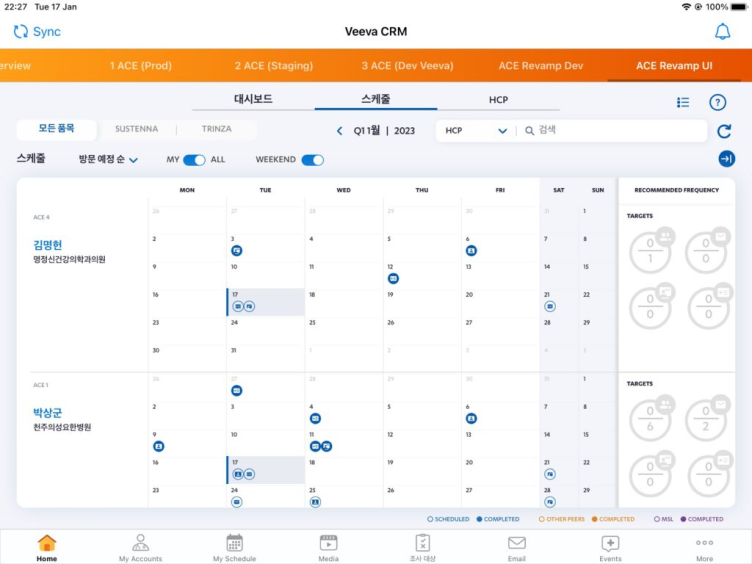752x564 pixels.
Task: Click the refresh icon beside search
Action: 724,131
